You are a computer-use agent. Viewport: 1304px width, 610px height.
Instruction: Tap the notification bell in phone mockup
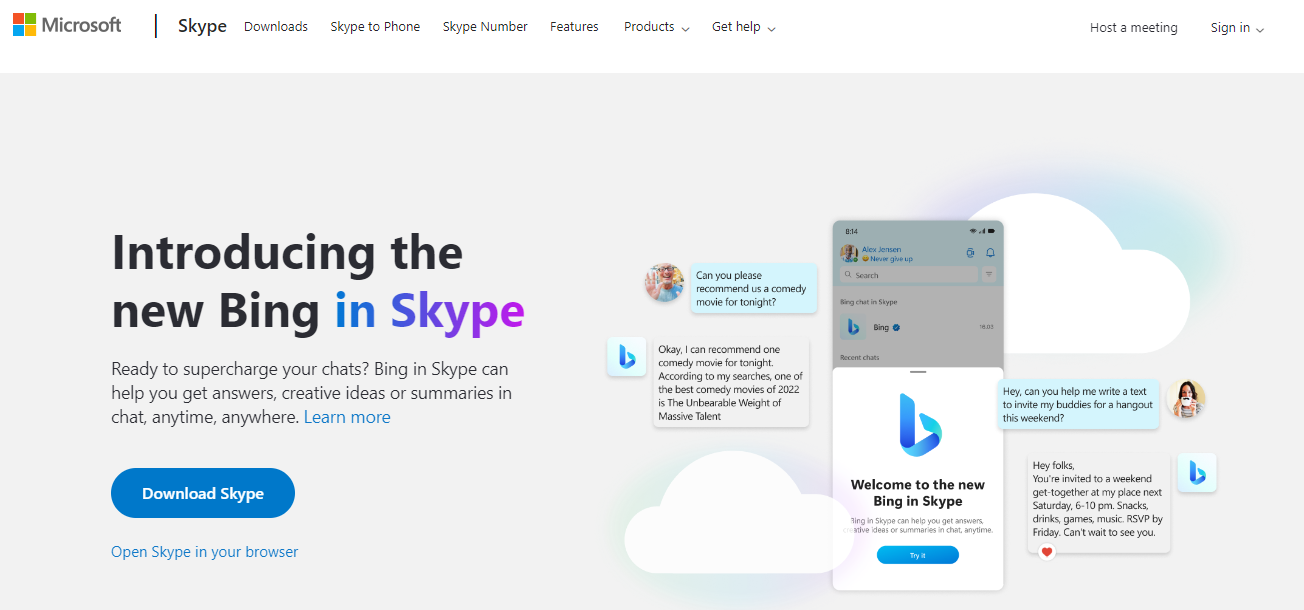990,253
